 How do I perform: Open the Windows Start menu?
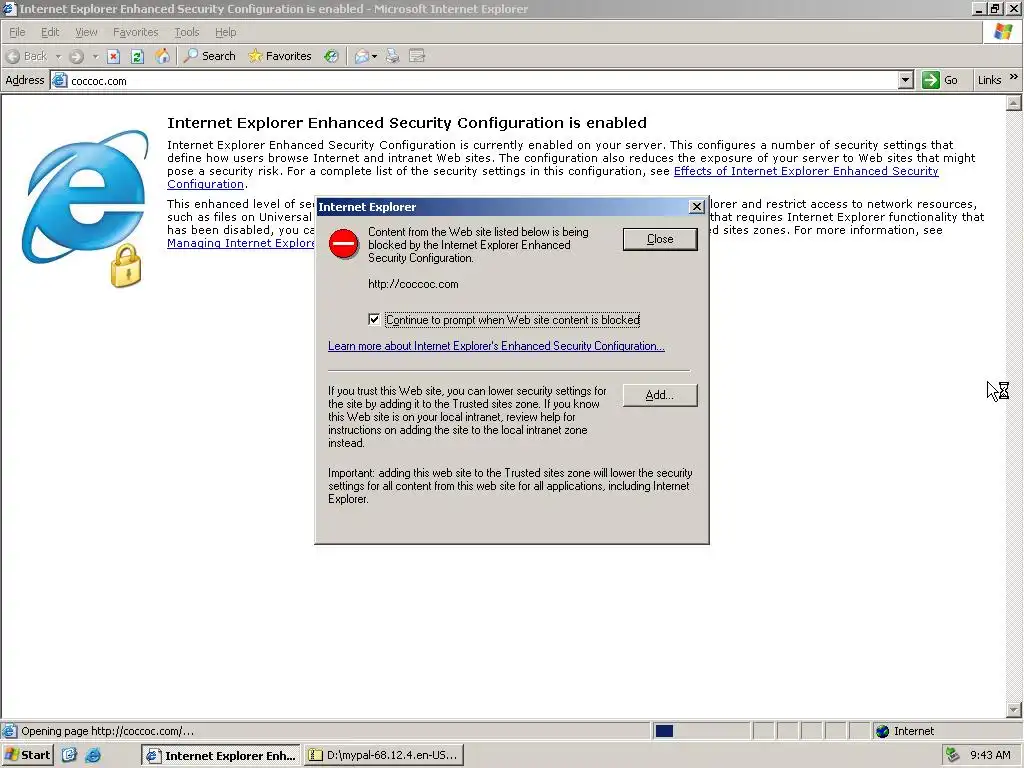(27, 755)
